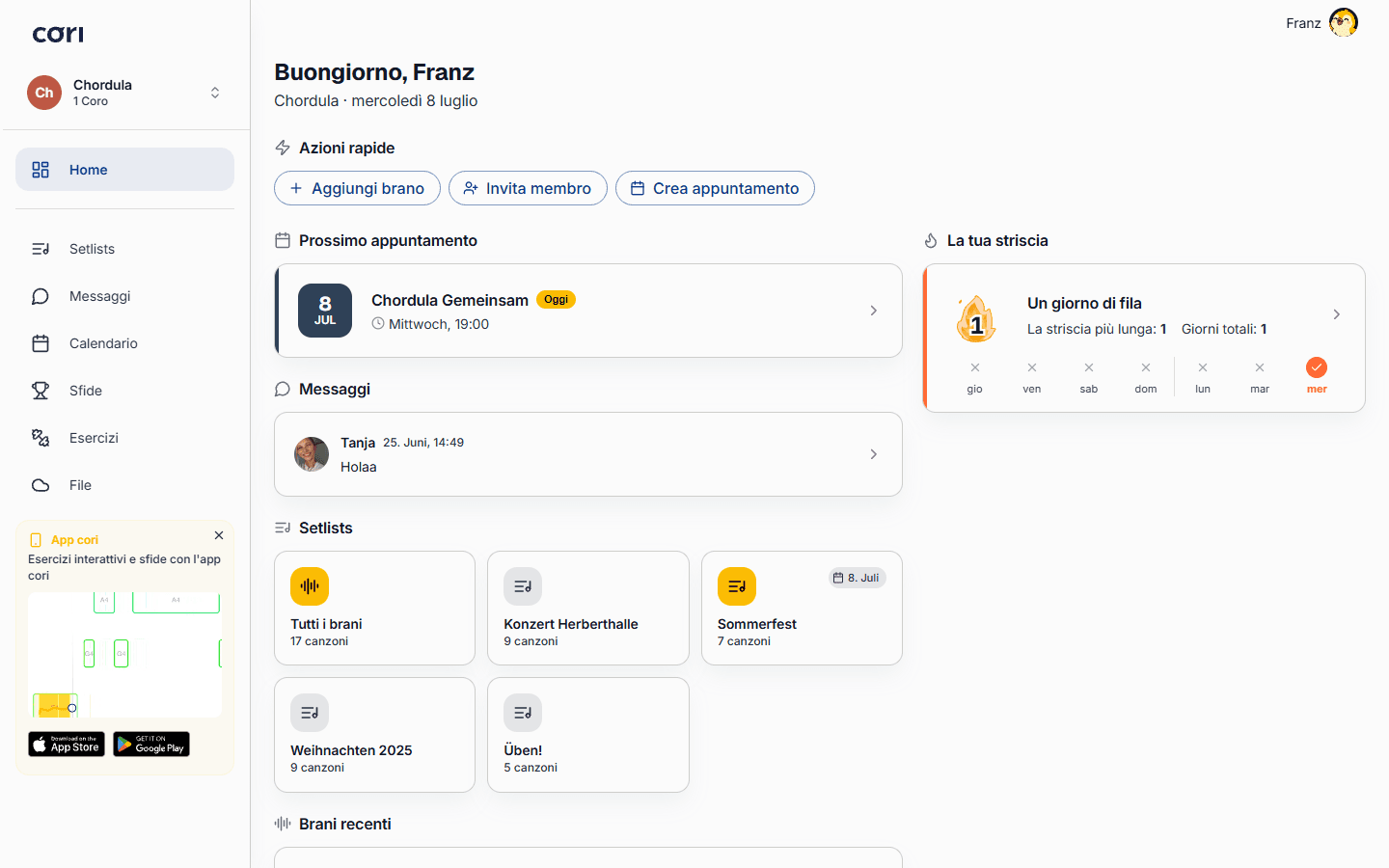This screenshot has width=1389, height=868.
Task: Click the streak flame icon with 1
Action: pyautogui.click(x=976, y=318)
